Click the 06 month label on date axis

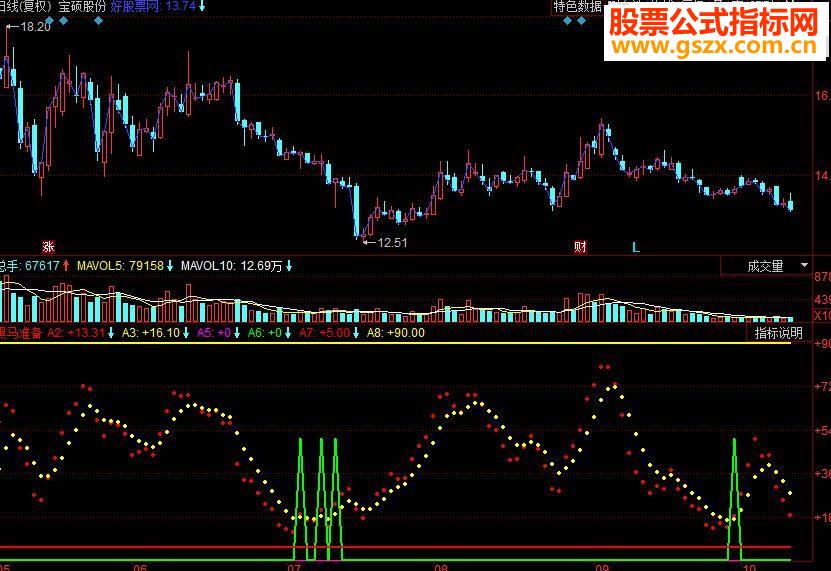pyautogui.click(x=140, y=567)
